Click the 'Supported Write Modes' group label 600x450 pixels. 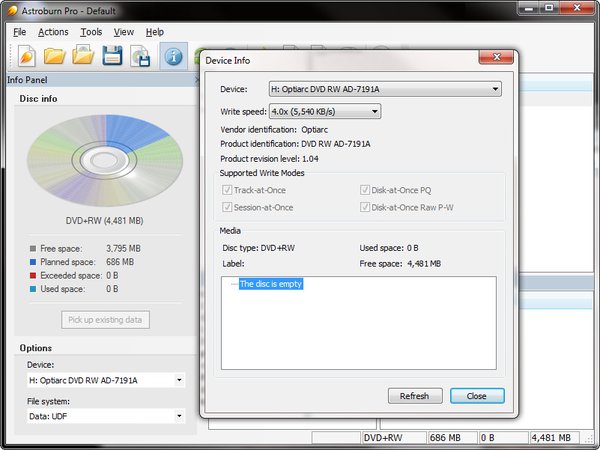coord(262,173)
